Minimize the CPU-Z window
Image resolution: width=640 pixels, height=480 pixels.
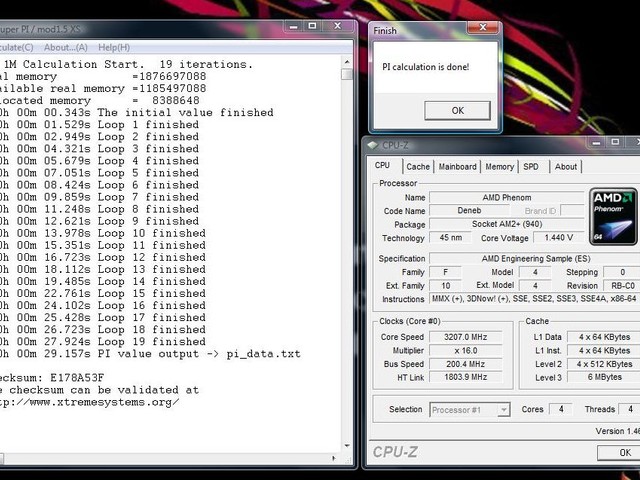596,142
